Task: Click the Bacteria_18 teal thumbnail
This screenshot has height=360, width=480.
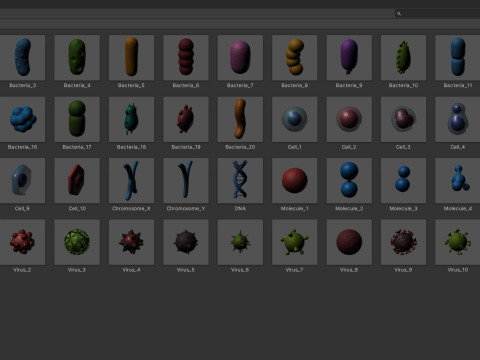Action: point(131,119)
